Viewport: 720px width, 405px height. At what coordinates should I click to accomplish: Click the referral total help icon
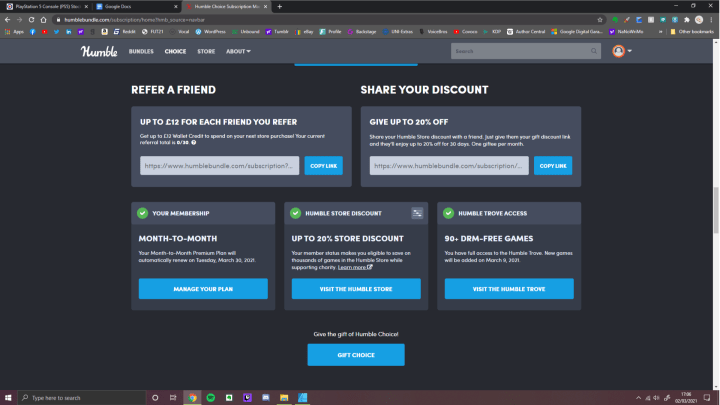tap(194, 143)
